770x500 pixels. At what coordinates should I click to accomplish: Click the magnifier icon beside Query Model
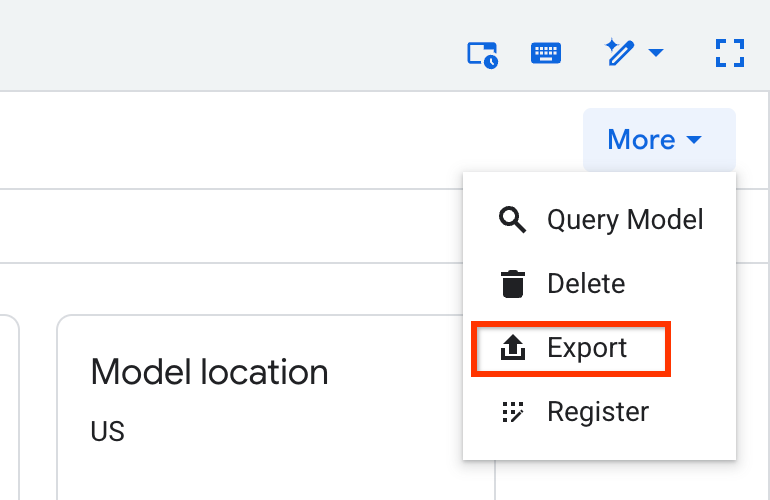(x=512, y=220)
